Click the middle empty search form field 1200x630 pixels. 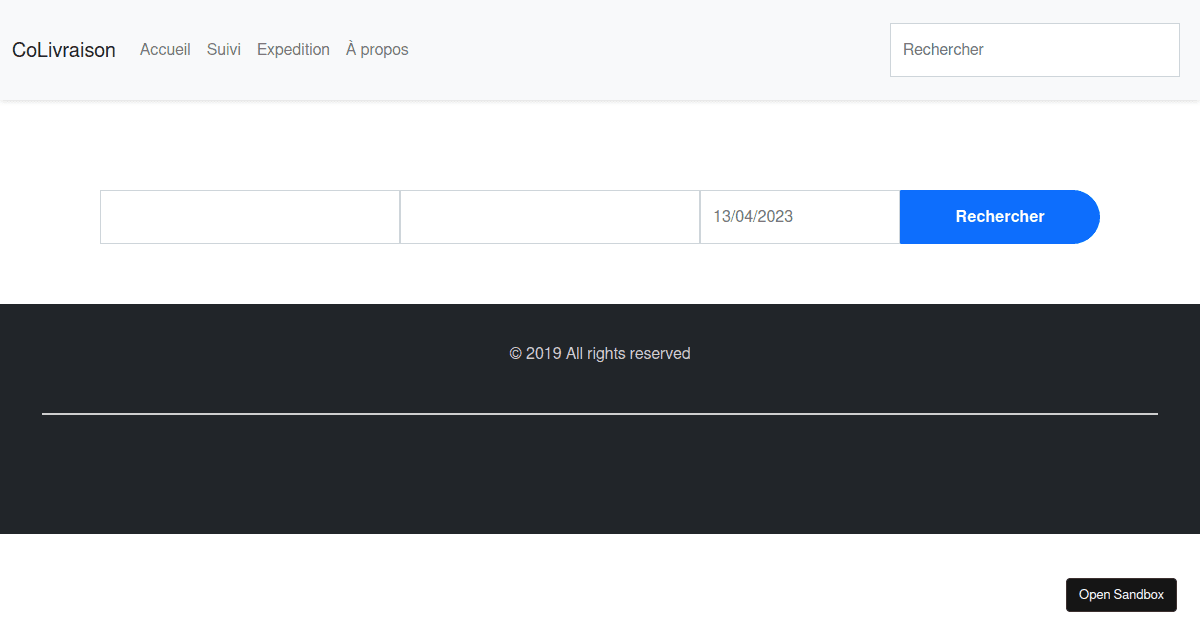(x=550, y=217)
